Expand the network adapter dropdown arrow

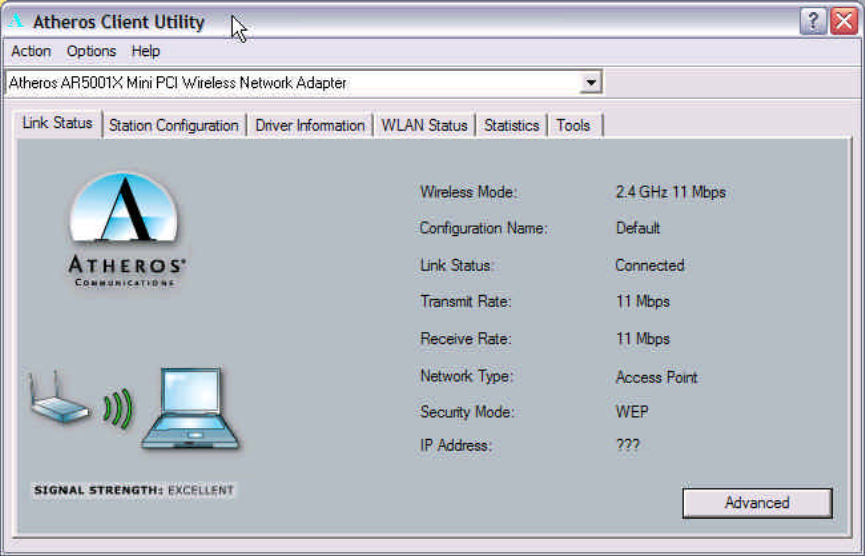tap(591, 83)
